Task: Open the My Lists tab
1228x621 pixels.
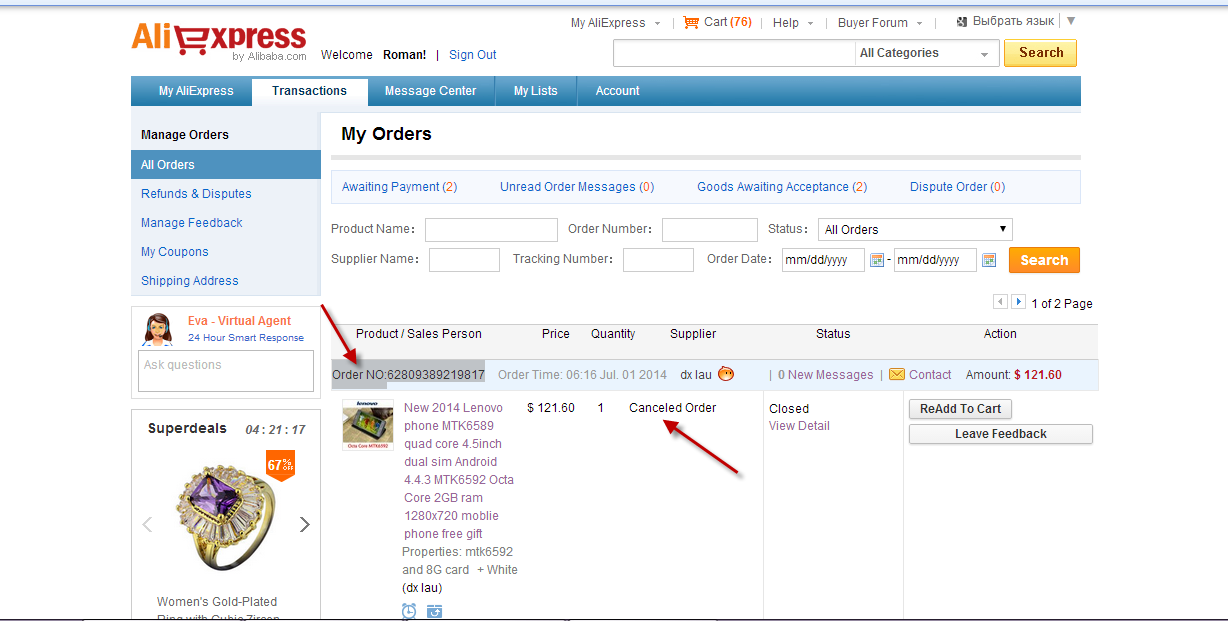Action: pos(536,91)
